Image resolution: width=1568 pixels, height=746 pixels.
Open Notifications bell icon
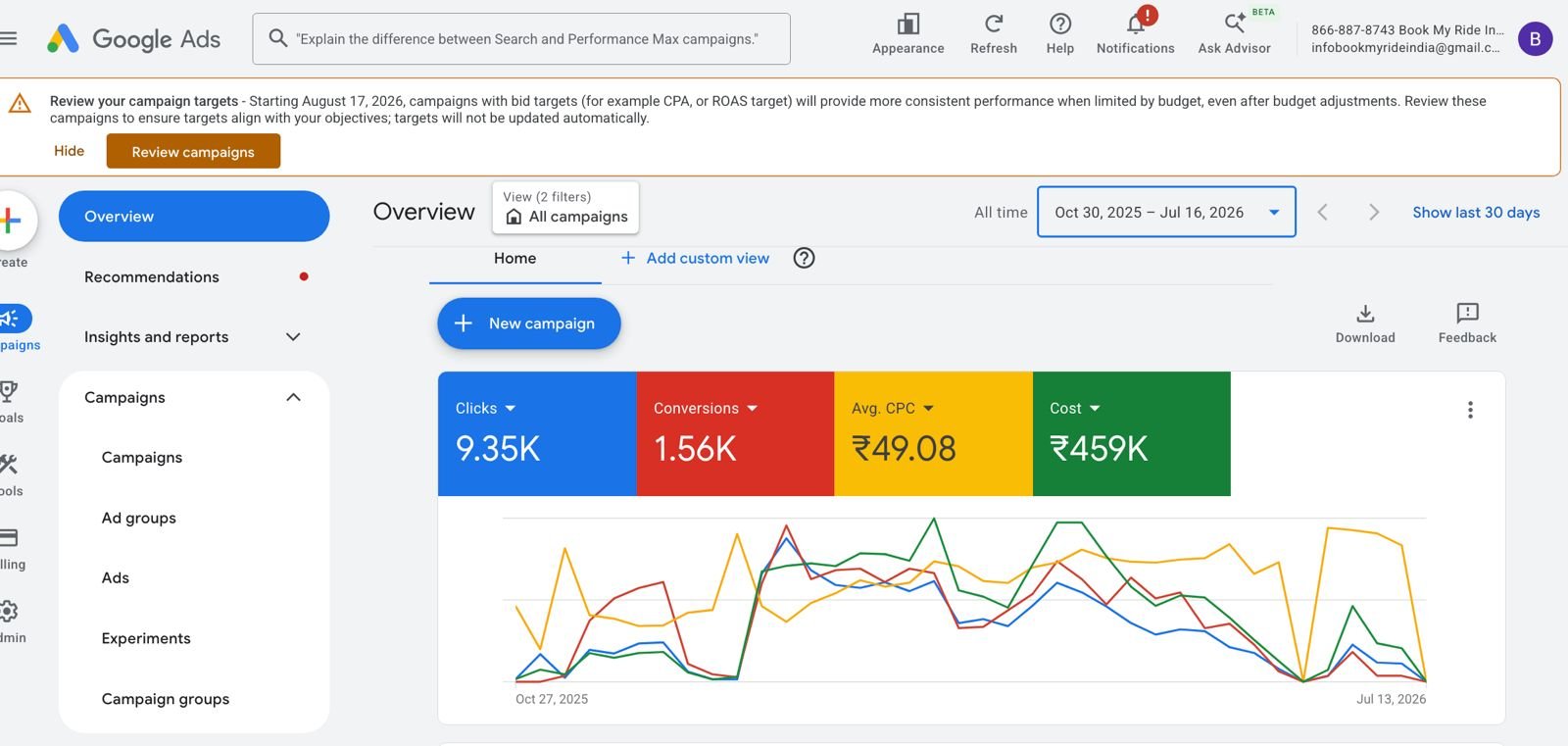click(x=1136, y=24)
